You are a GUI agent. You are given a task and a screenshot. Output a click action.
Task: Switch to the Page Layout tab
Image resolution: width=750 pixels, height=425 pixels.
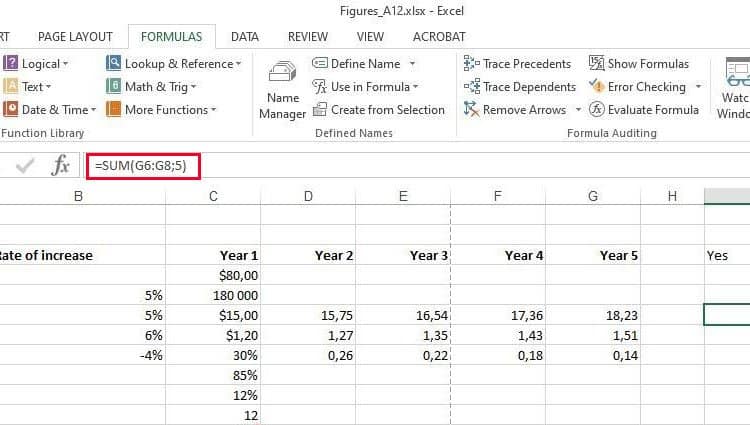pyautogui.click(x=75, y=37)
